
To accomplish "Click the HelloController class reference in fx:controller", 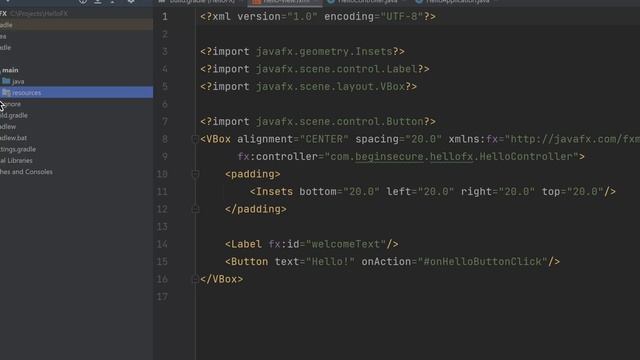I will [x=526, y=157].
